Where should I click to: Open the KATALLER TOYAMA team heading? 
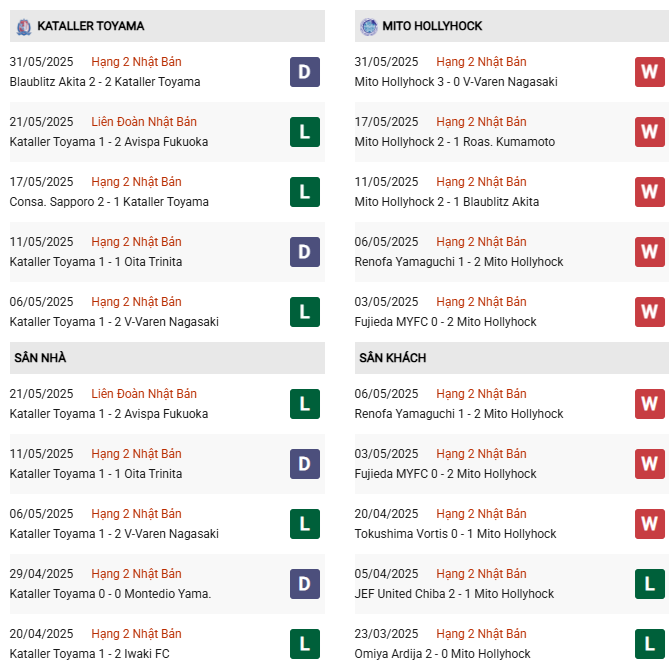tap(91, 26)
